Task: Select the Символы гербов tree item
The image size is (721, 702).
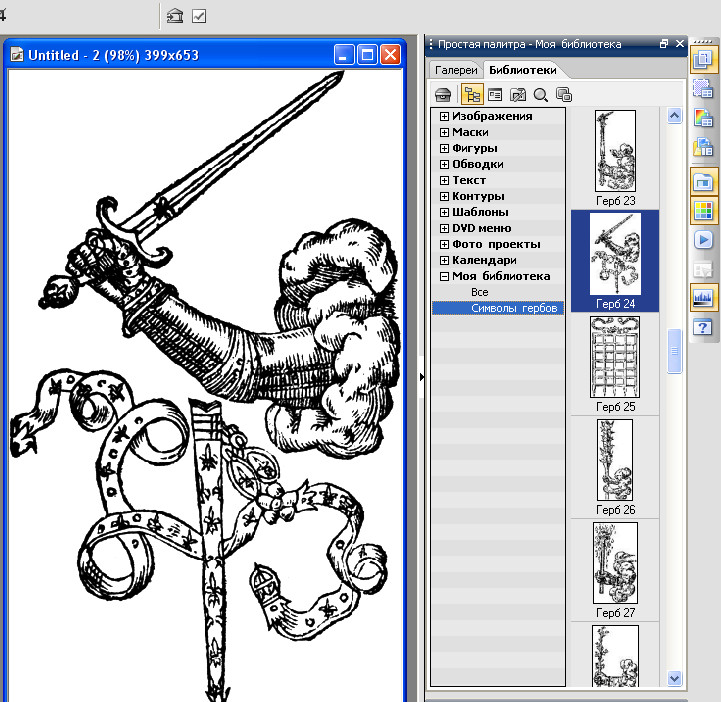Action: click(x=498, y=308)
